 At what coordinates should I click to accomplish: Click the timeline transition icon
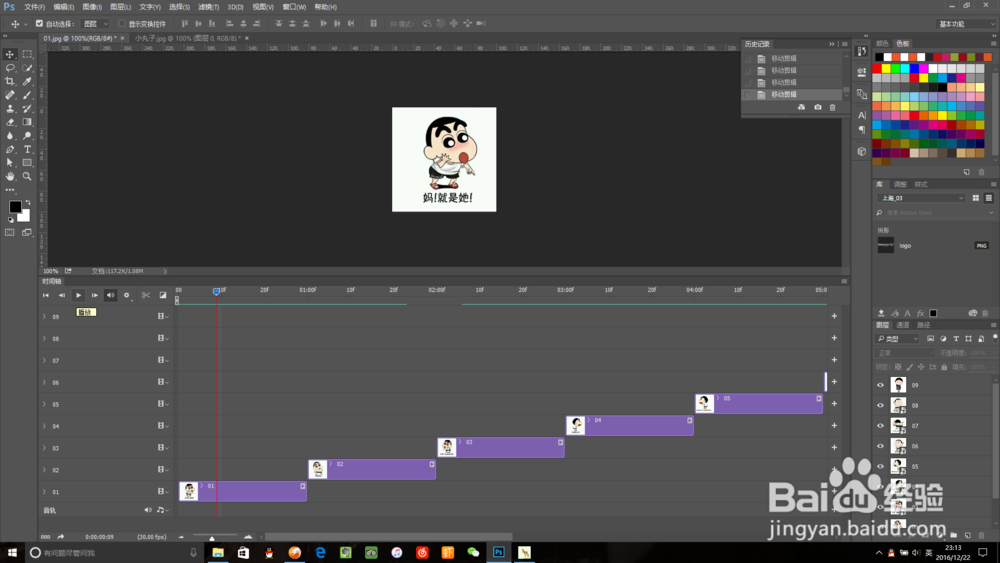click(163, 295)
